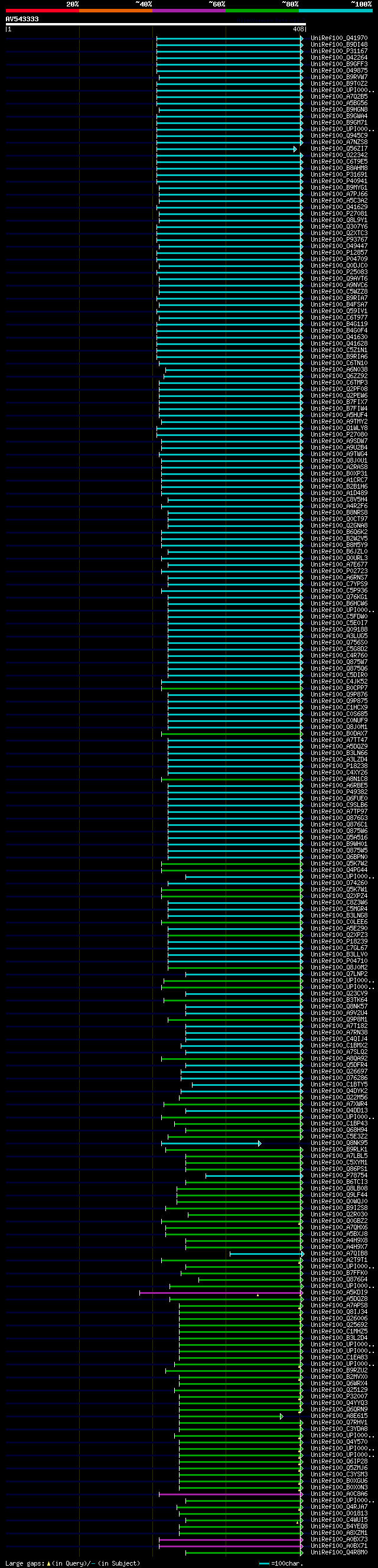Click hit label UniRef100_P31691
The image size is (378, 1568).
(x=339, y=175)
